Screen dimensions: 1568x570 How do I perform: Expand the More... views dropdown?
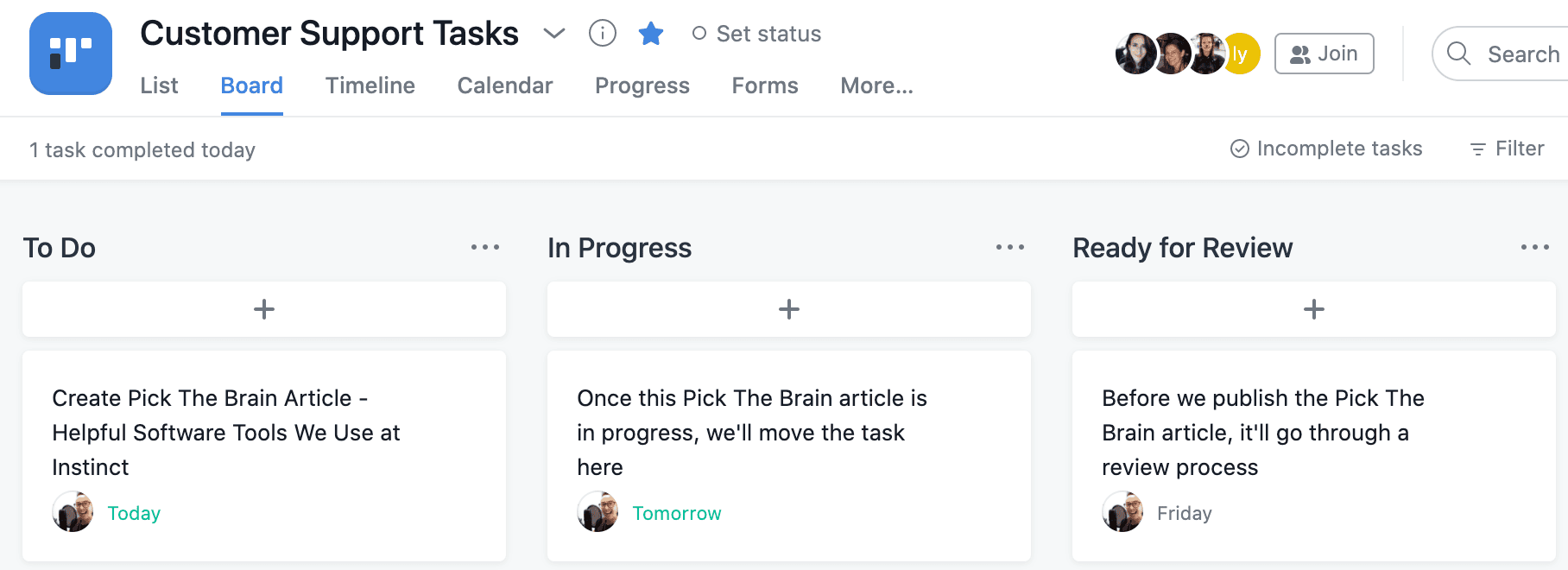click(x=876, y=85)
